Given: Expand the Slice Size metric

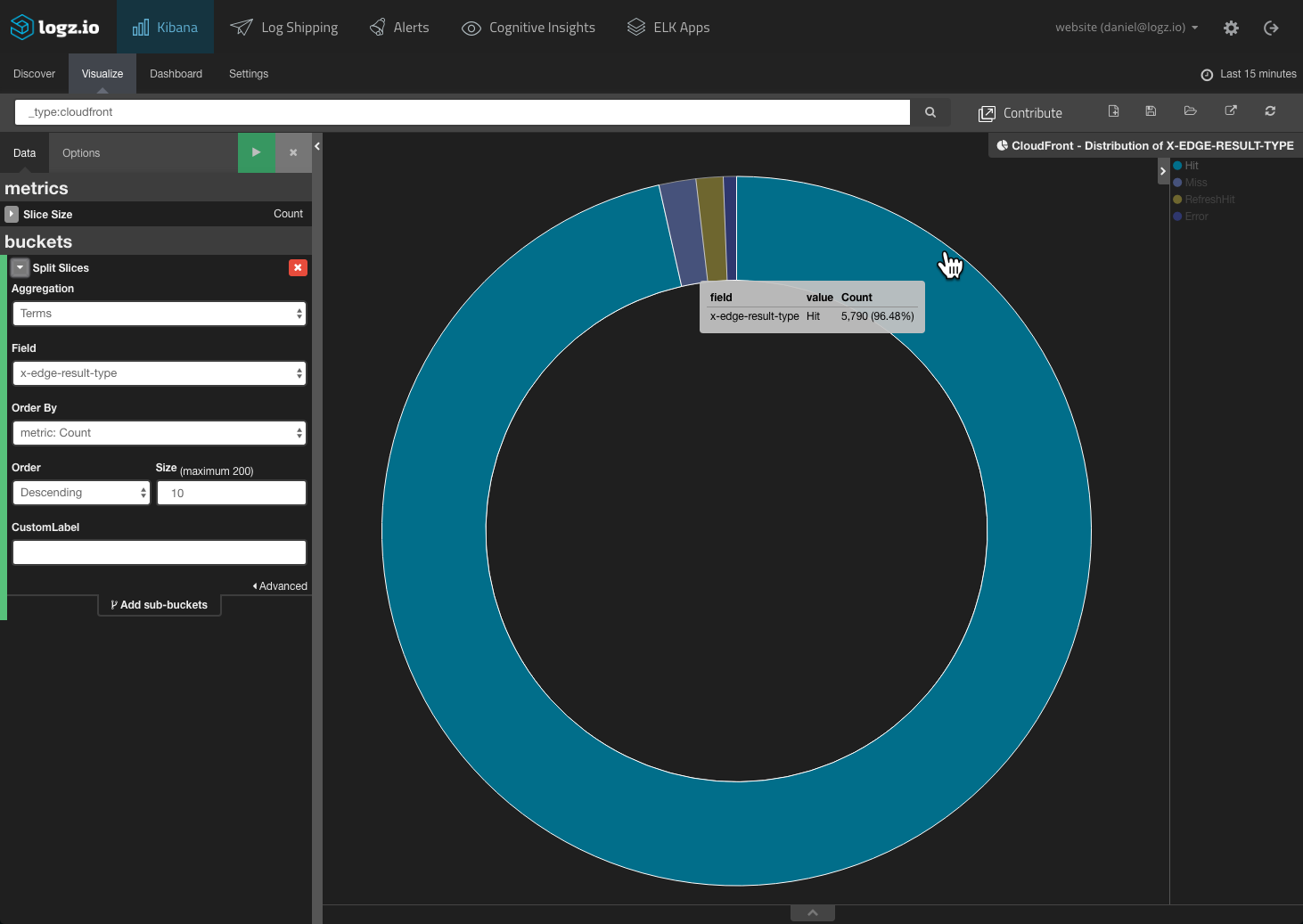Looking at the screenshot, I should coord(12,214).
